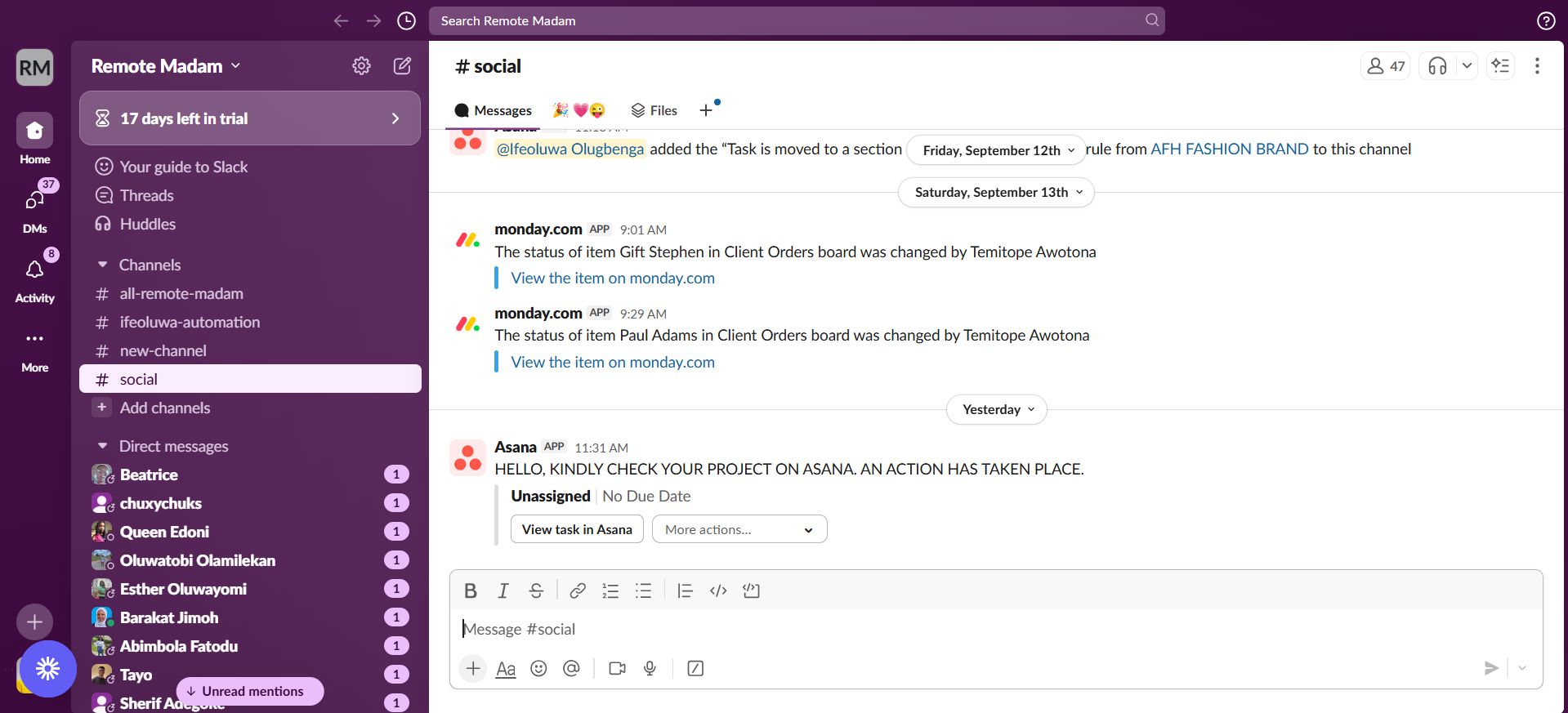Image resolution: width=1568 pixels, height=713 pixels.
Task: Open the 17 days left in trial banner
Action: pos(250,118)
